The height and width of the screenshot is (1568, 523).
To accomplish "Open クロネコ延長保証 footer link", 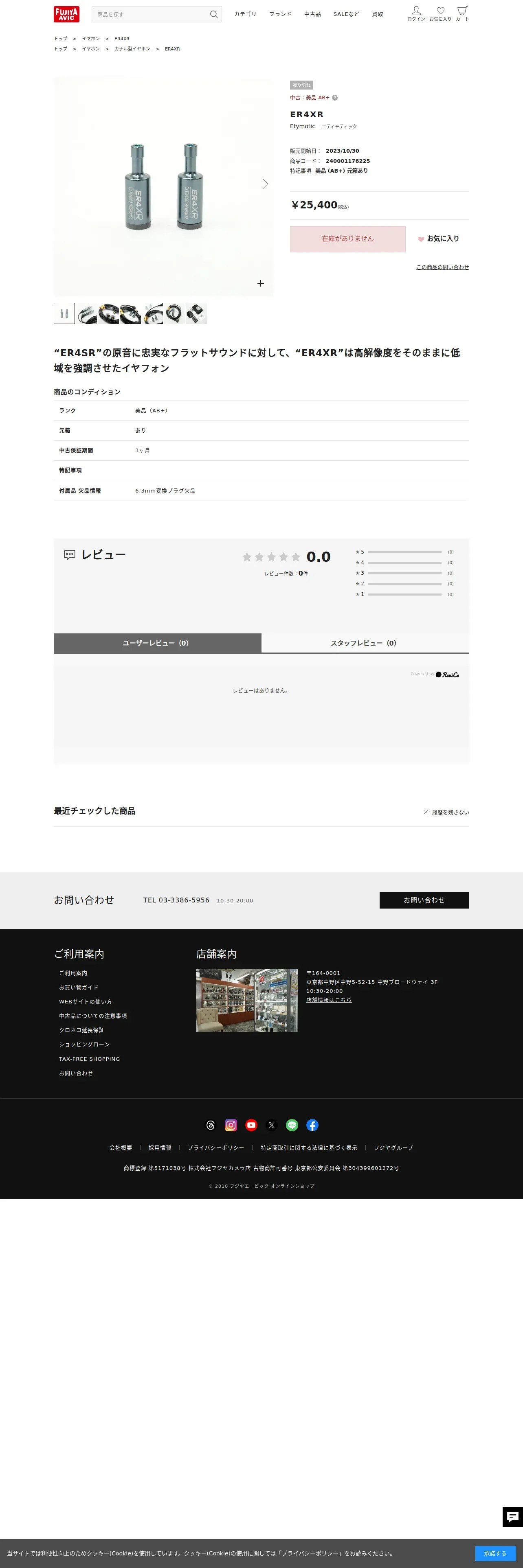I will pyautogui.click(x=81, y=1030).
